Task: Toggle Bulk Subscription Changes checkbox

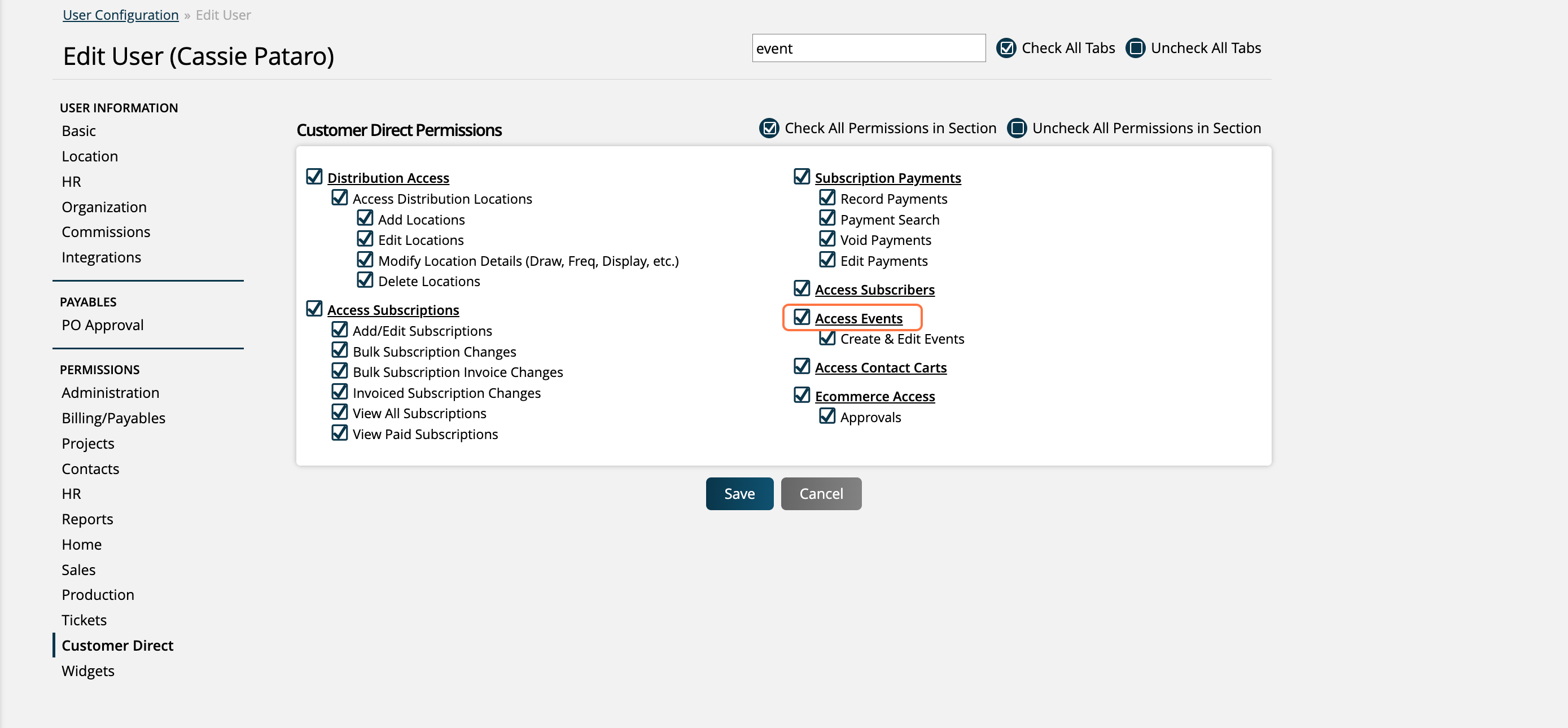Action: pos(340,350)
